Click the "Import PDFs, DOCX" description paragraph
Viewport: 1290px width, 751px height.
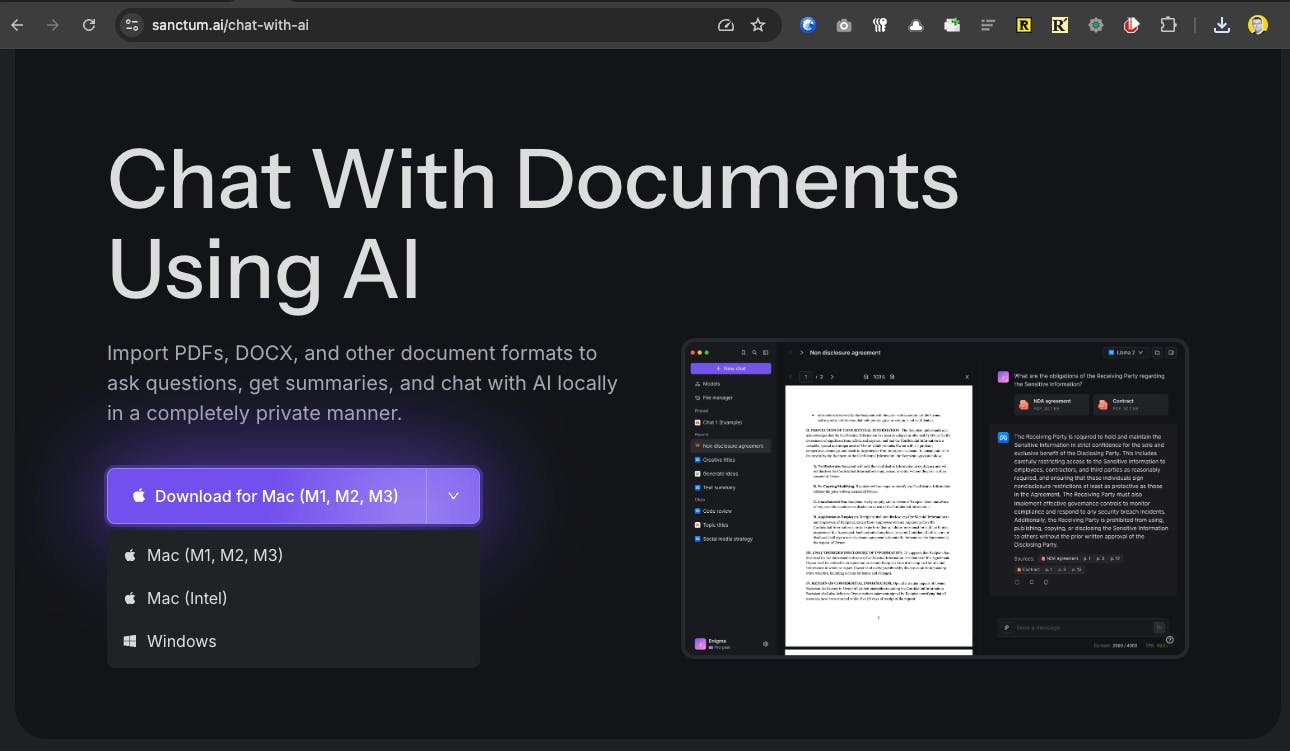pos(362,383)
